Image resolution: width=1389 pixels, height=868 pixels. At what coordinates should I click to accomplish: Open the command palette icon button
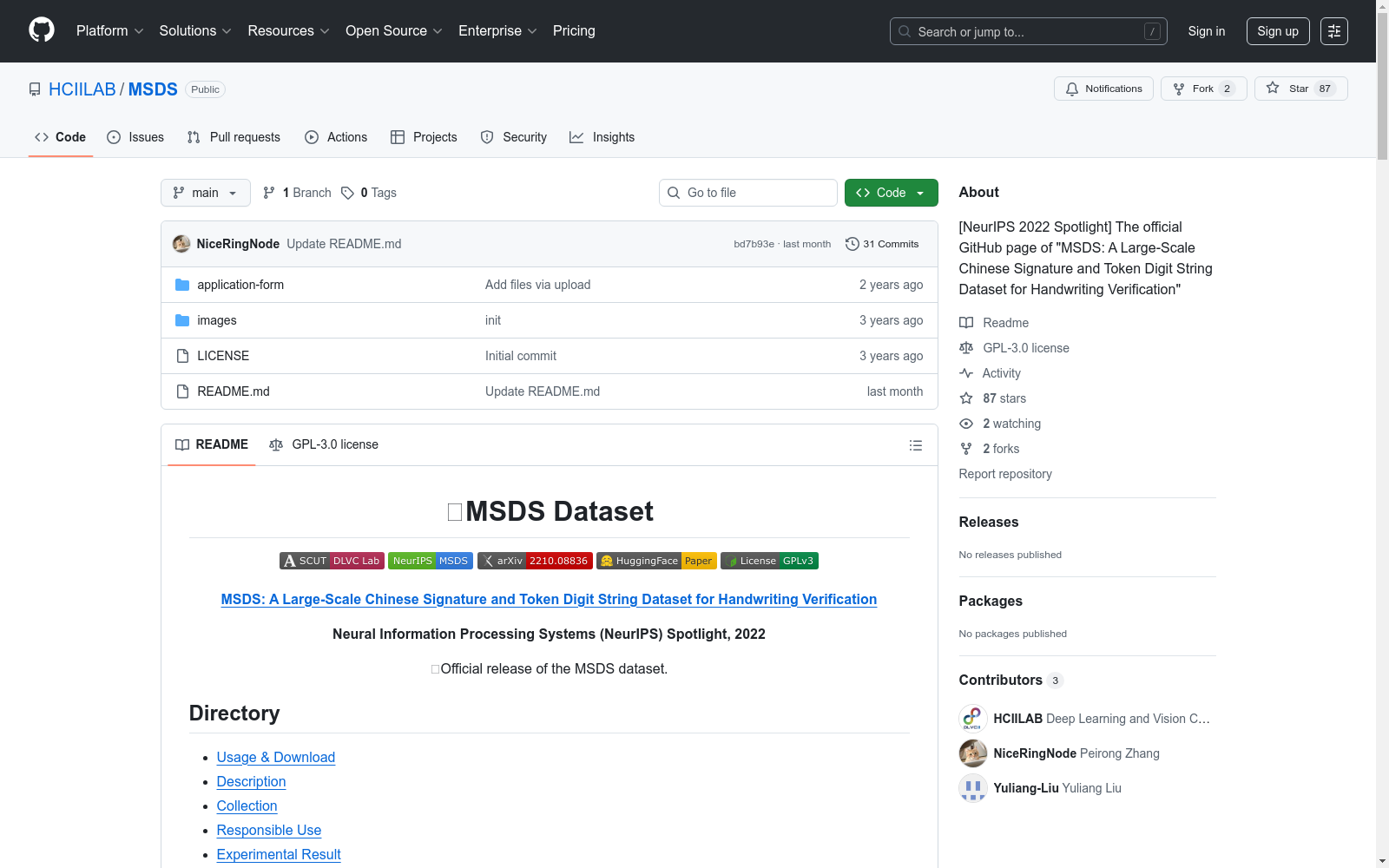1334,31
